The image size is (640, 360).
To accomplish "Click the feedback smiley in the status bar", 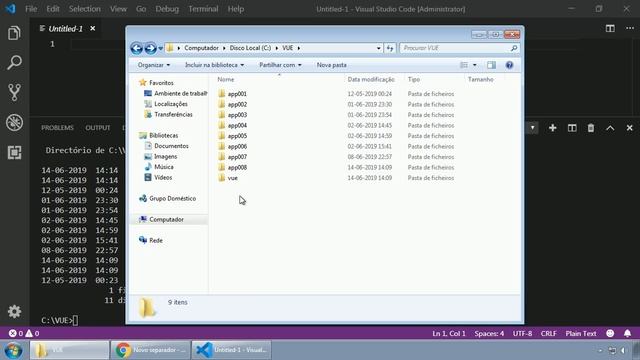I will tap(610, 333).
